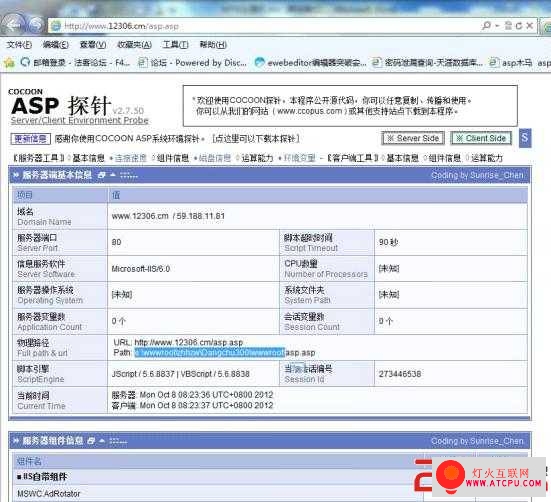The width and height of the screenshot is (551, 502).
Task: Click the domain value 'www.12306.cn / 59.188.11.81'
Action: coord(168,216)
